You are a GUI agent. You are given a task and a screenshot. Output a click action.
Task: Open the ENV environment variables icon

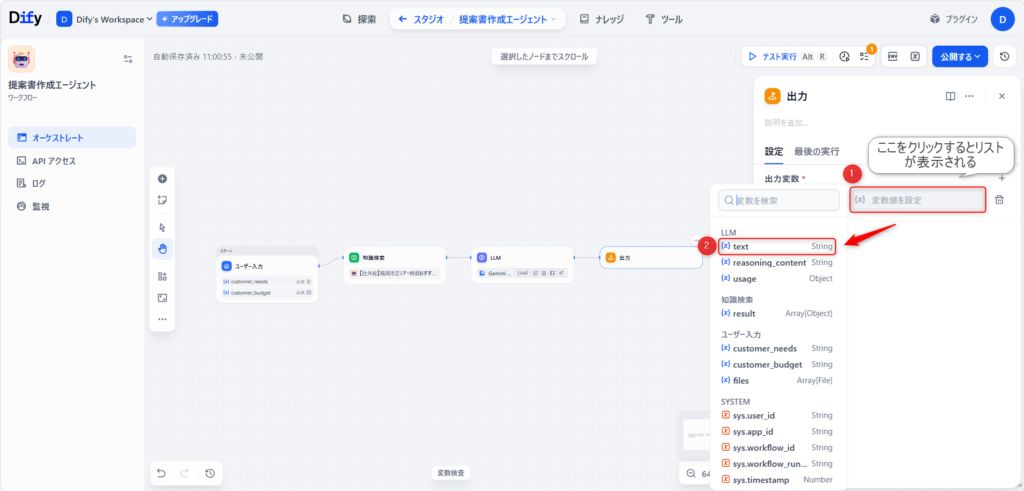click(x=893, y=57)
